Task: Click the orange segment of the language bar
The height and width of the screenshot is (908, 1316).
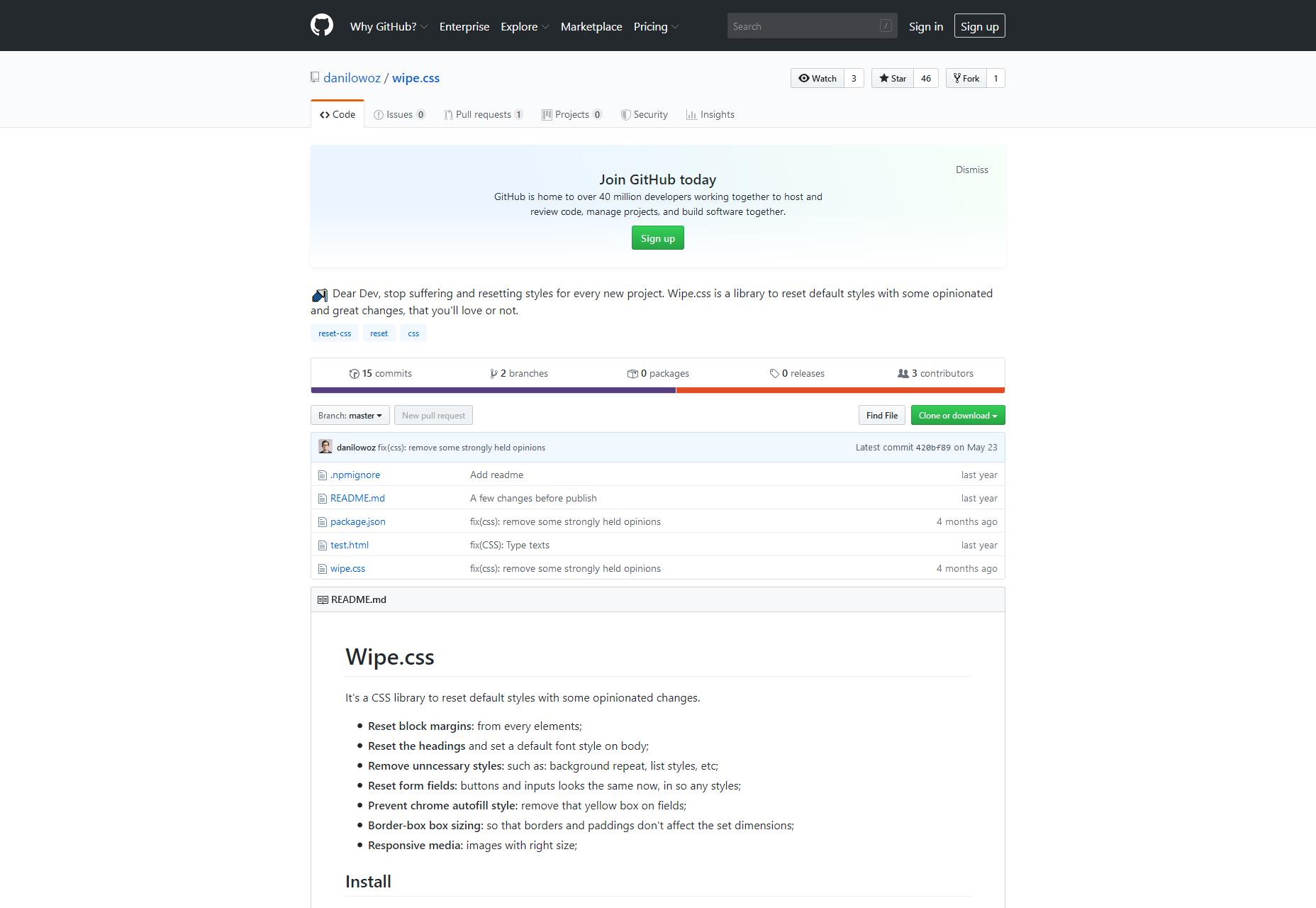Action: [x=841, y=390]
